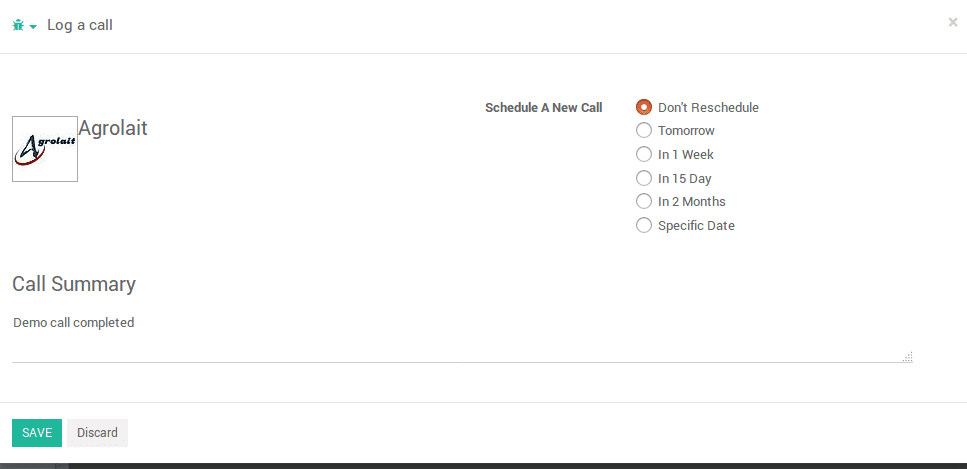The height and width of the screenshot is (469, 967).
Task: Click the dark bar below the dialog
Action: coord(484,466)
